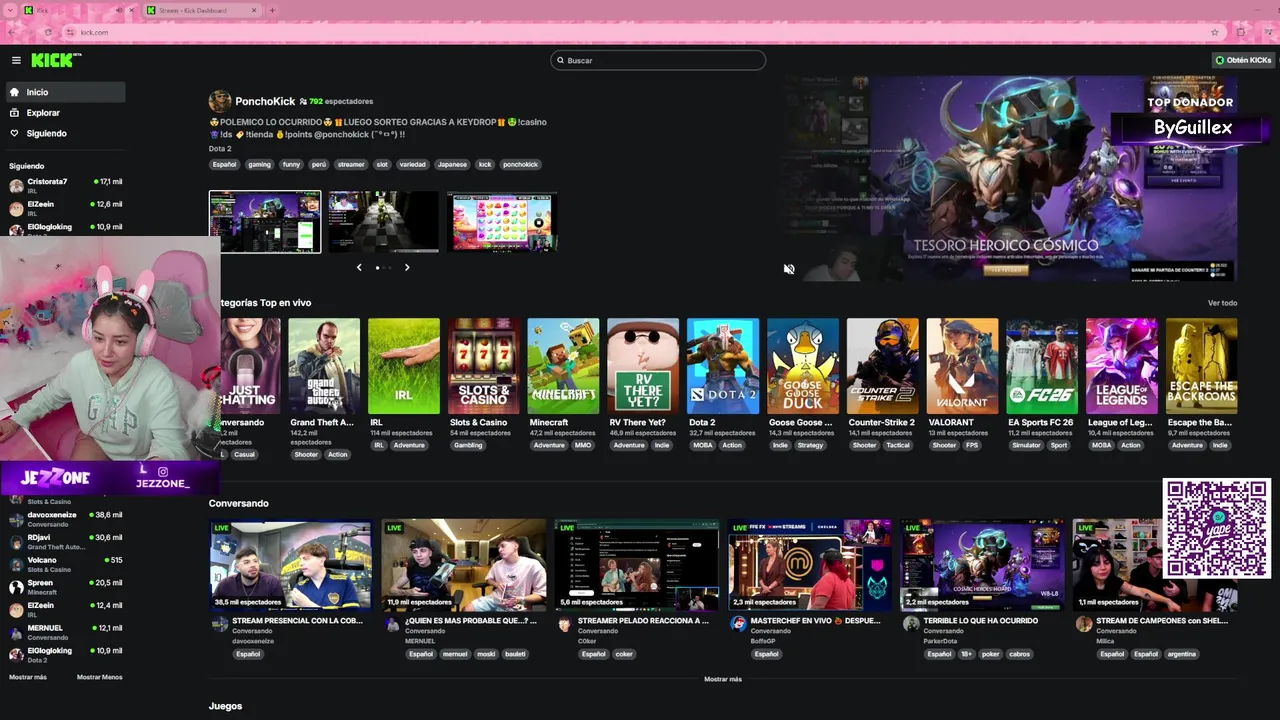Open the browser extensions puzzle icon
This screenshot has width=1280, height=720.
1242,32
